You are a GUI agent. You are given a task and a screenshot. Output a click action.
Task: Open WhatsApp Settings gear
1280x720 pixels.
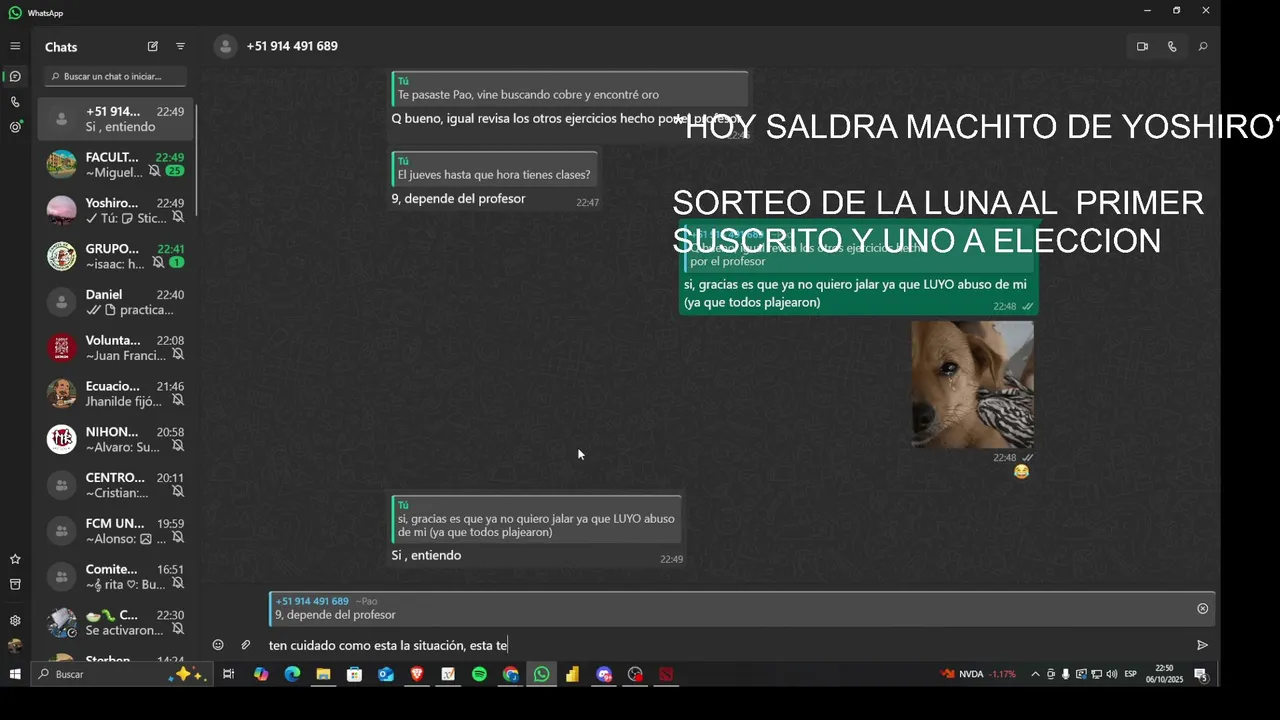coord(15,620)
